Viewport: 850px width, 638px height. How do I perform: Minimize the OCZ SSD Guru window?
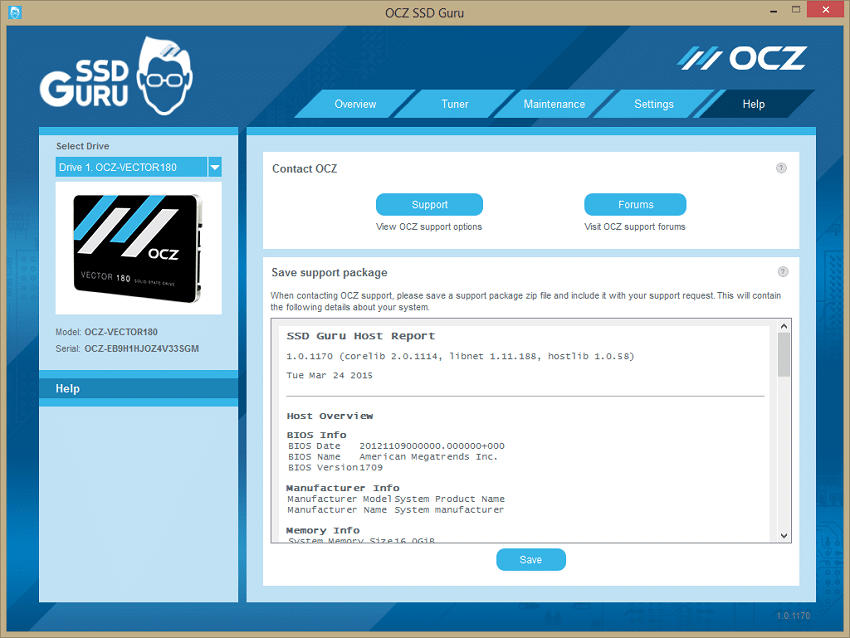(x=773, y=10)
